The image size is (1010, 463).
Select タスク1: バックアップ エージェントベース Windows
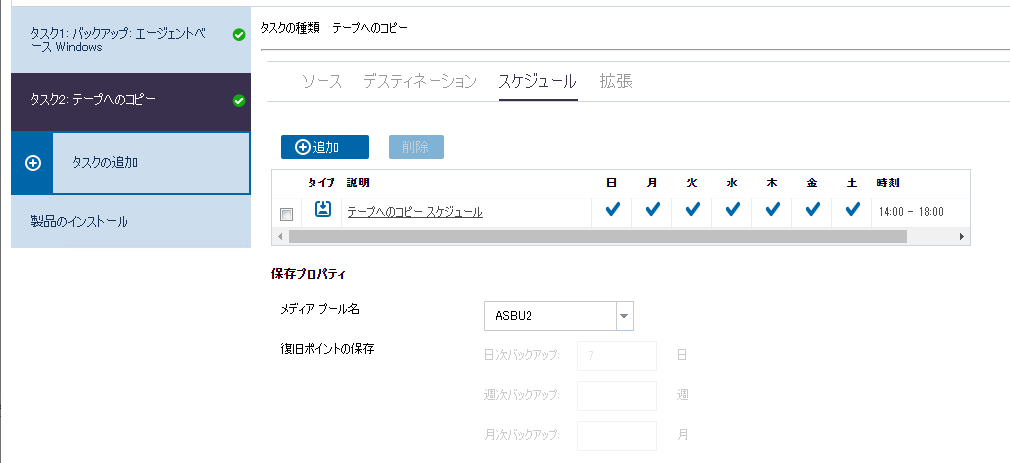131,40
